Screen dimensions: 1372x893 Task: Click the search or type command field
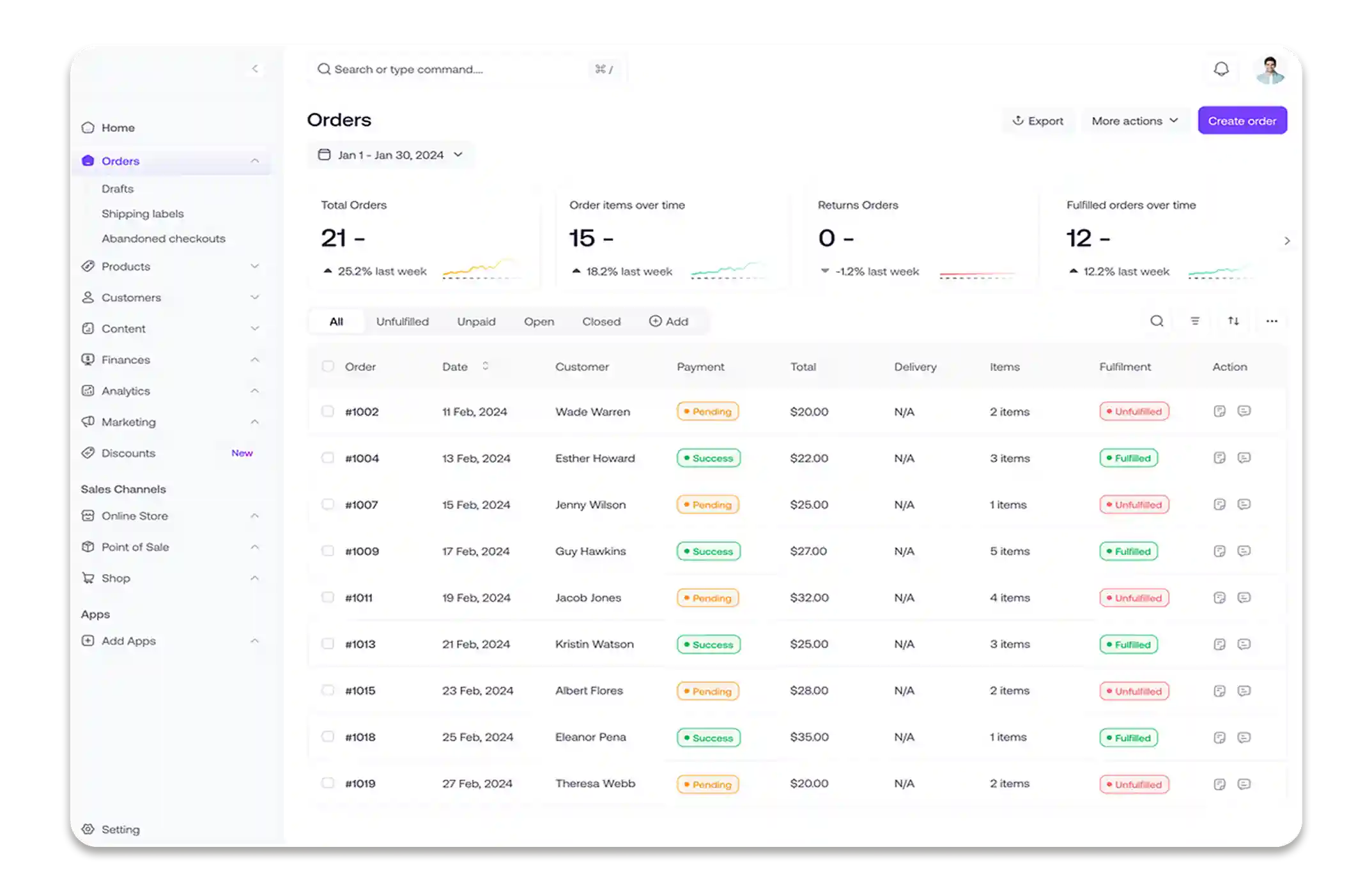click(447, 69)
